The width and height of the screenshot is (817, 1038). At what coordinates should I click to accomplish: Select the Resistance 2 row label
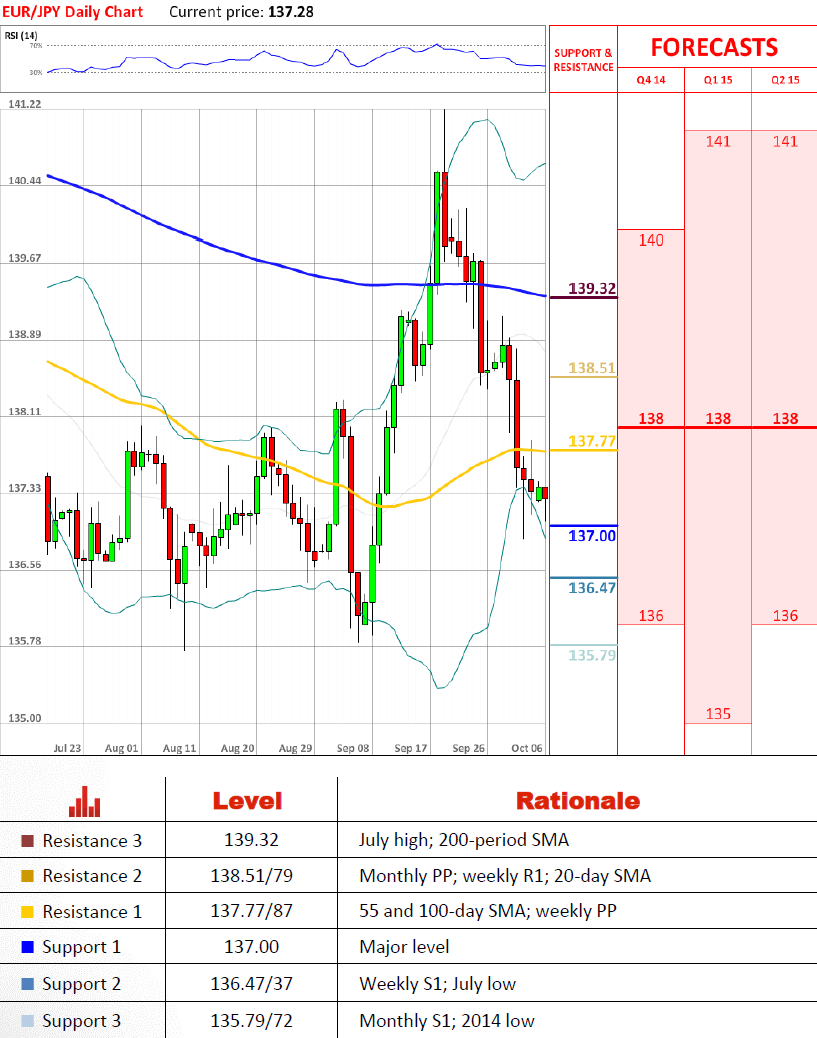[92, 876]
